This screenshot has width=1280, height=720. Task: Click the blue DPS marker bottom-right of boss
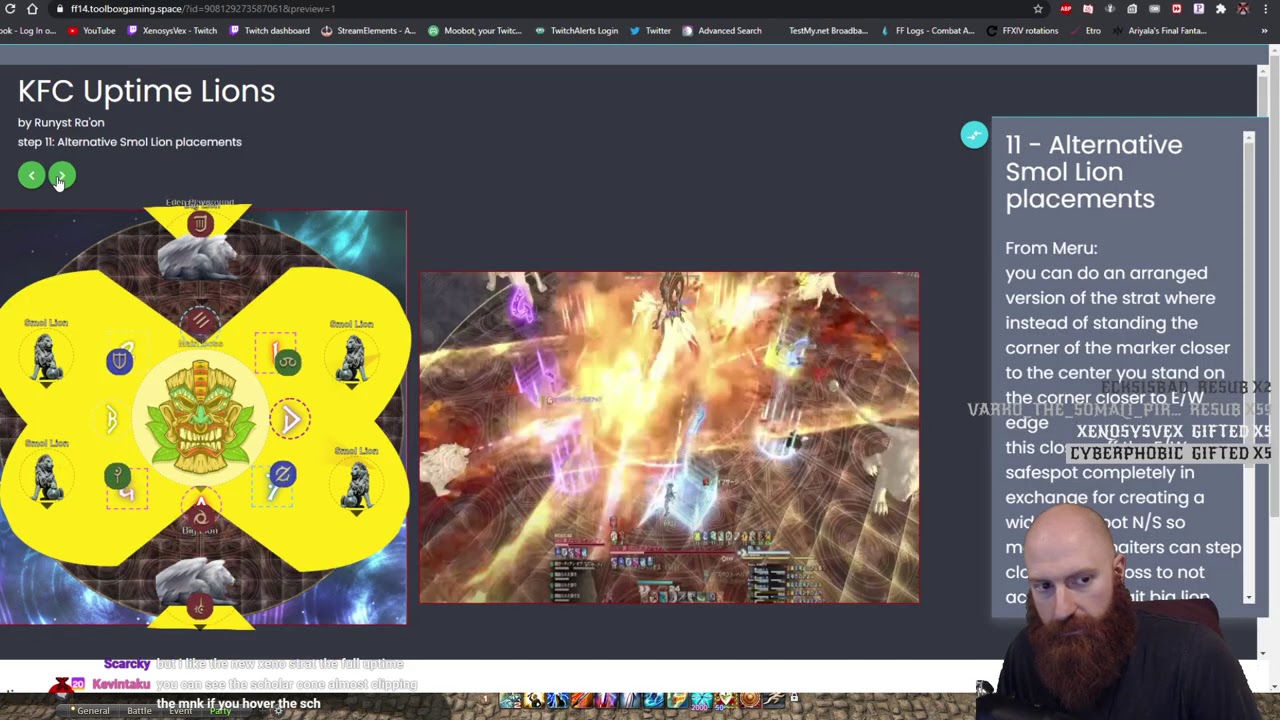(282, 474)
